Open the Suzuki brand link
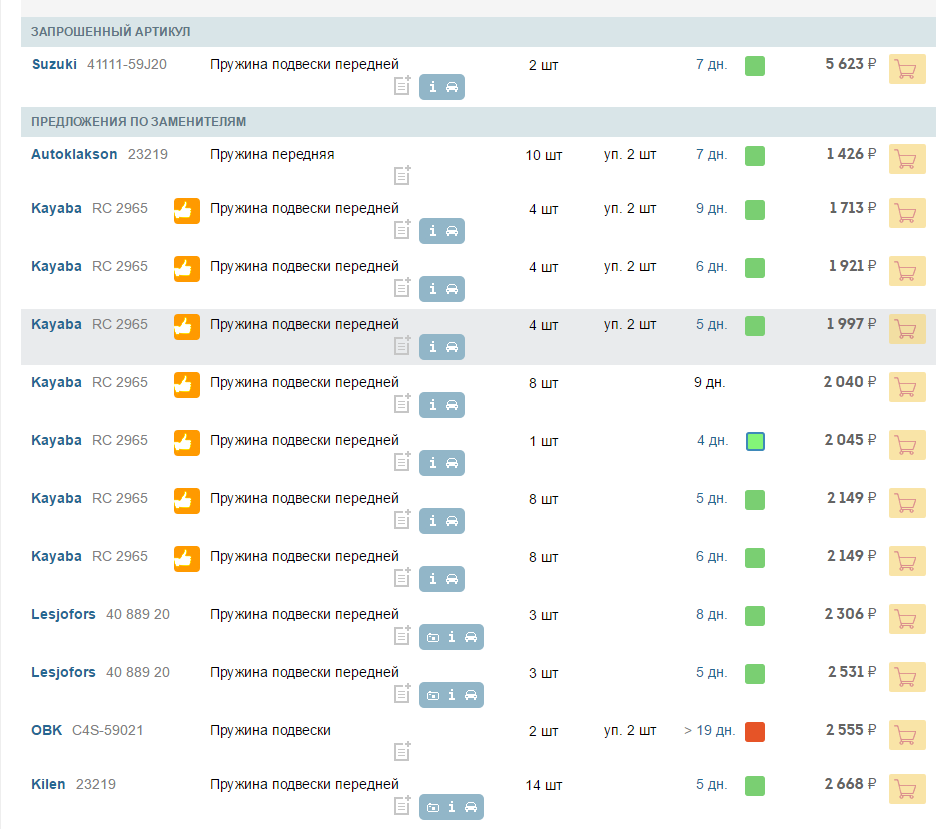 (x=54, y=64)
